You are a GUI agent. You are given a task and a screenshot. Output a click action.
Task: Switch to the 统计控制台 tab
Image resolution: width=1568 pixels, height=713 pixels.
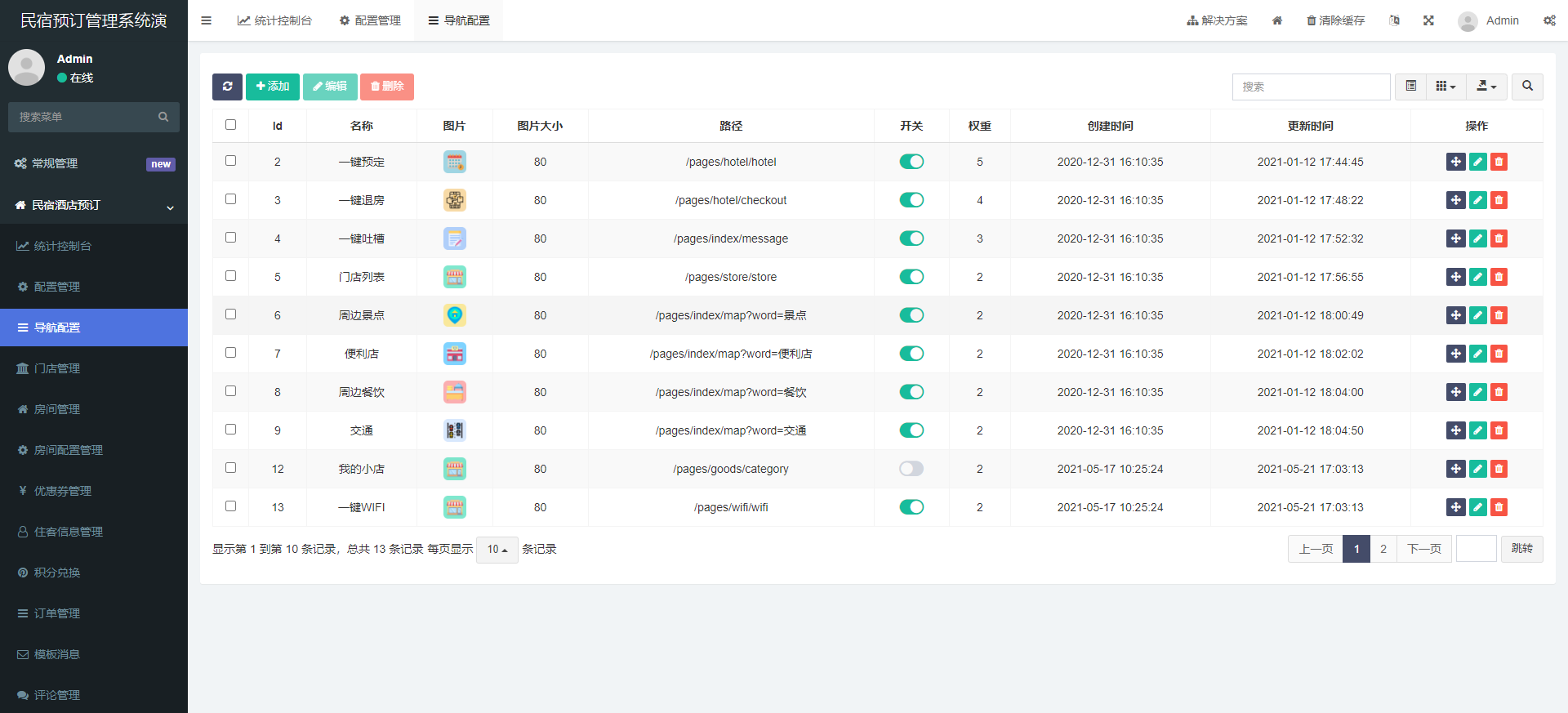pyautogui.click(x=274, y=20)
